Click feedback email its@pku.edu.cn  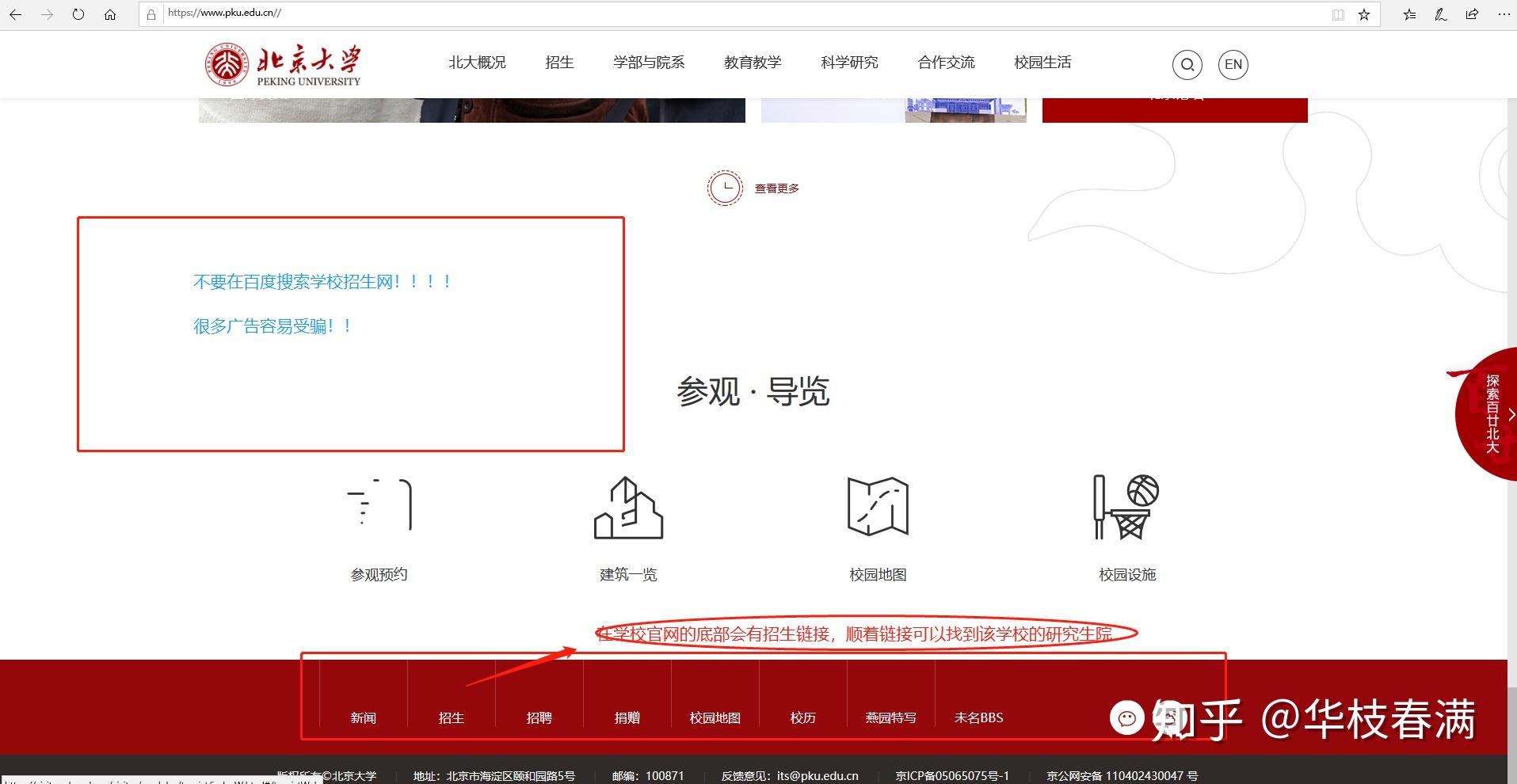(x=818, y=776)
